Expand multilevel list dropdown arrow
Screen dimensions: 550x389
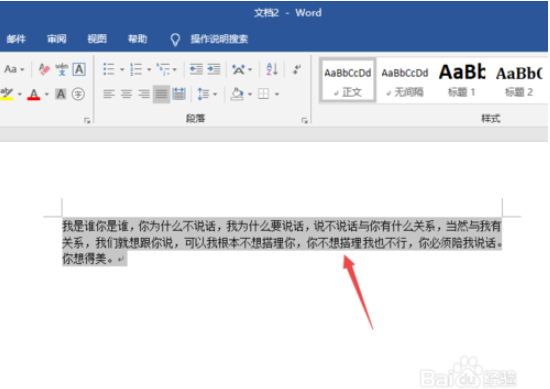pyautogui.click(x=174, y=69)
